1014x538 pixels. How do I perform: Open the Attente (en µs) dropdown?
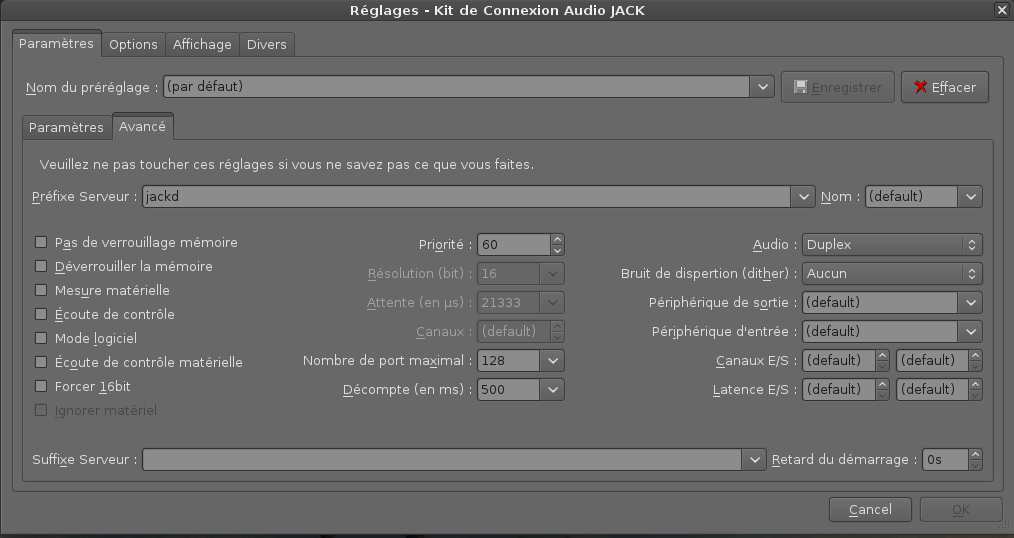pyautogui.click(x=552, y=303)
